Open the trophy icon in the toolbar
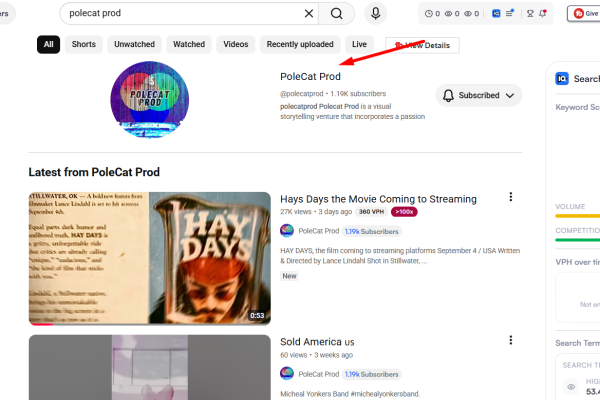Image resolution: width=600 pixels, height=400 pixels. pos(530,13)
